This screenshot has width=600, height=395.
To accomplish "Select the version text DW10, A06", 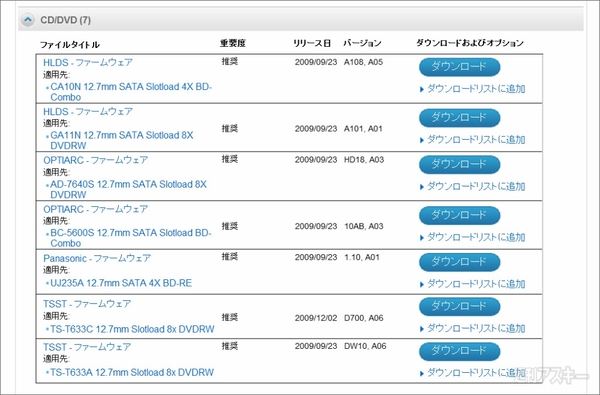I will [365, 346].
